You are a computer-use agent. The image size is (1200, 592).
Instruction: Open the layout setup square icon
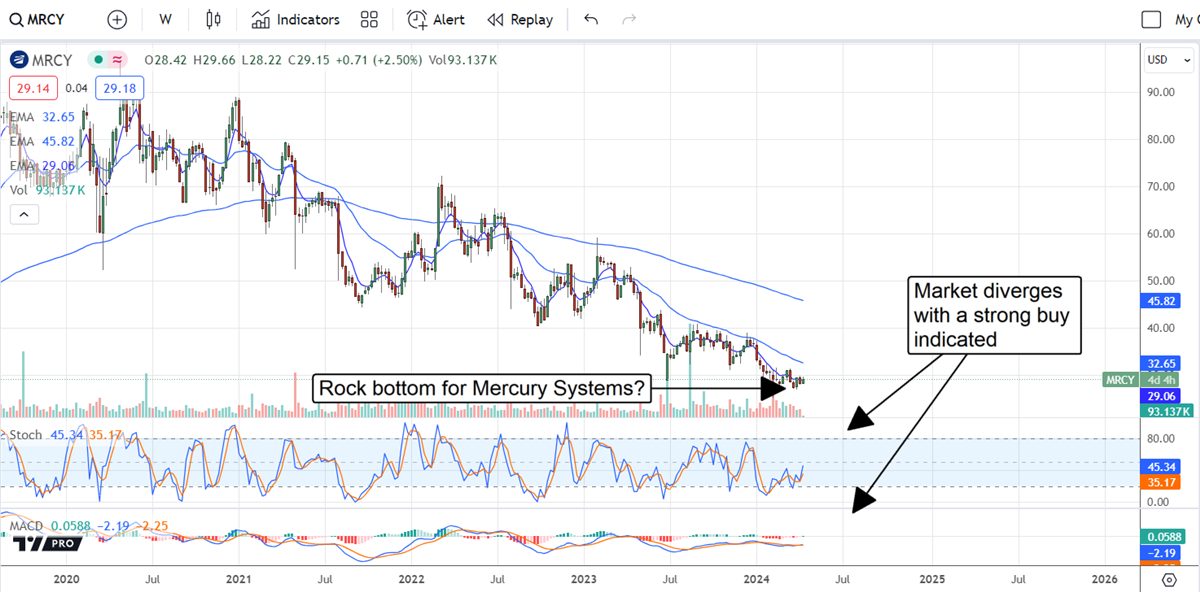(1152, 19)
